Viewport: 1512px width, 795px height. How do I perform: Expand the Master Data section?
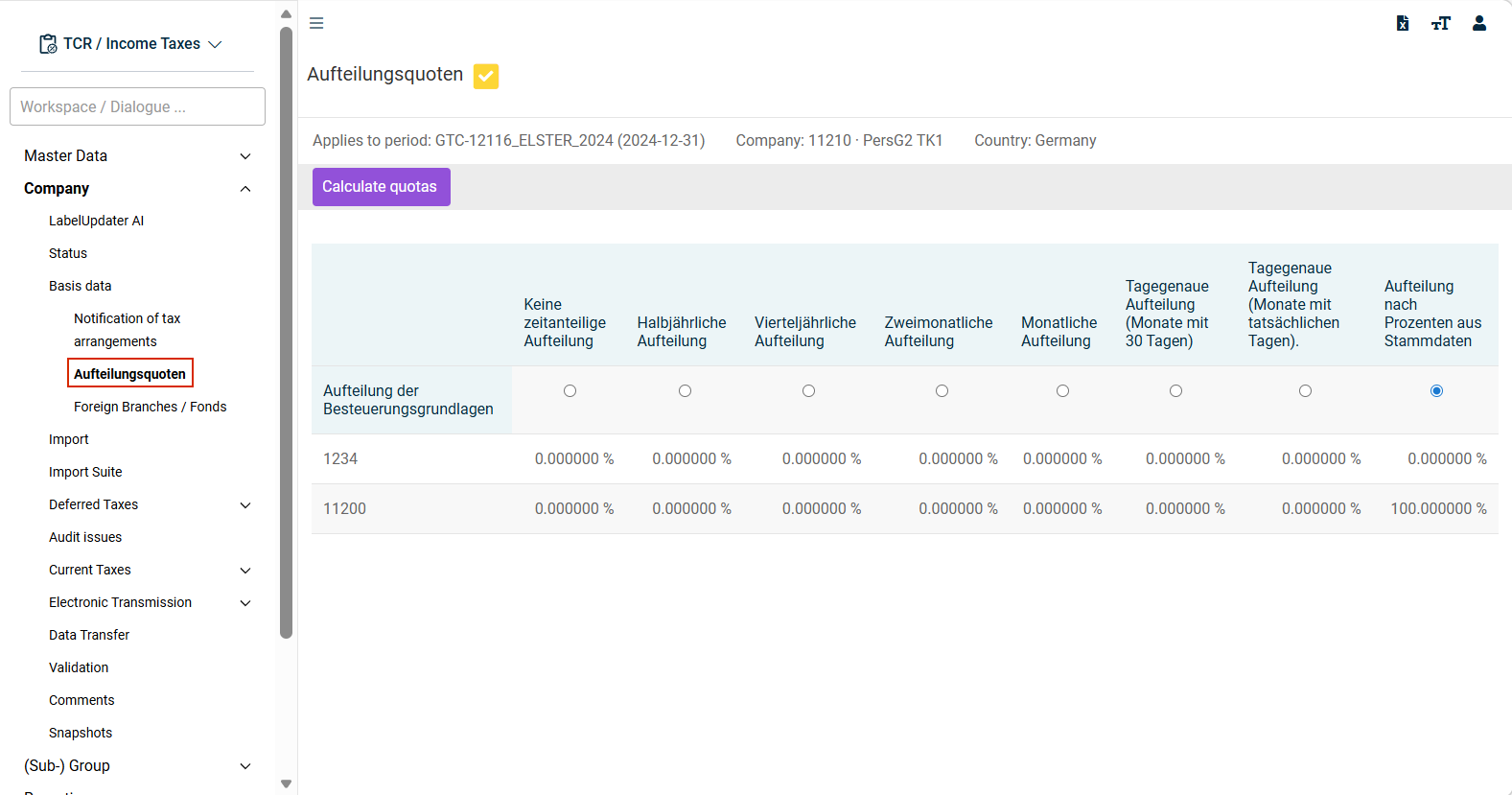pos(245,156)
